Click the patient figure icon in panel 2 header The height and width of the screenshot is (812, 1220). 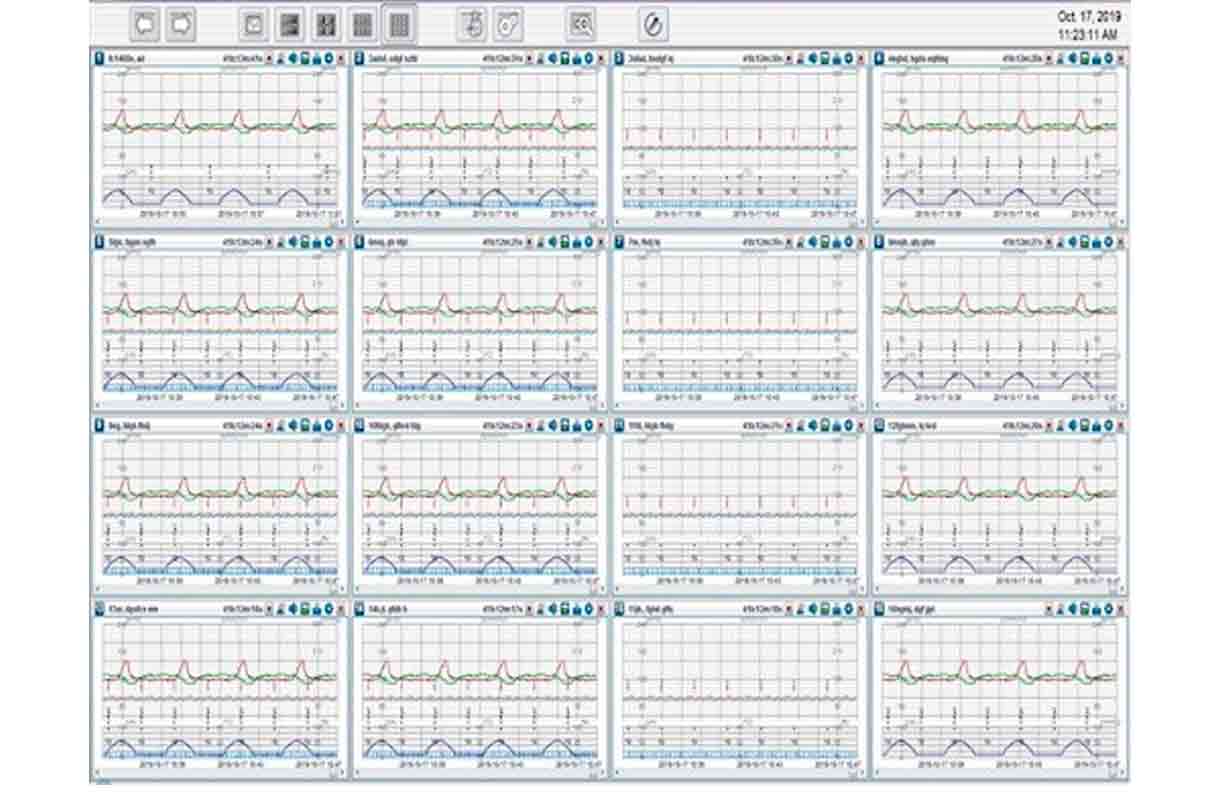[x=541, y=58]
